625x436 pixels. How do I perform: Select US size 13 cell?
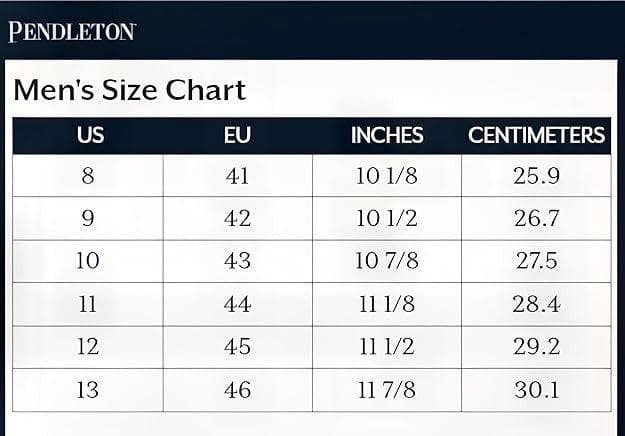click(x=88, y=390)
